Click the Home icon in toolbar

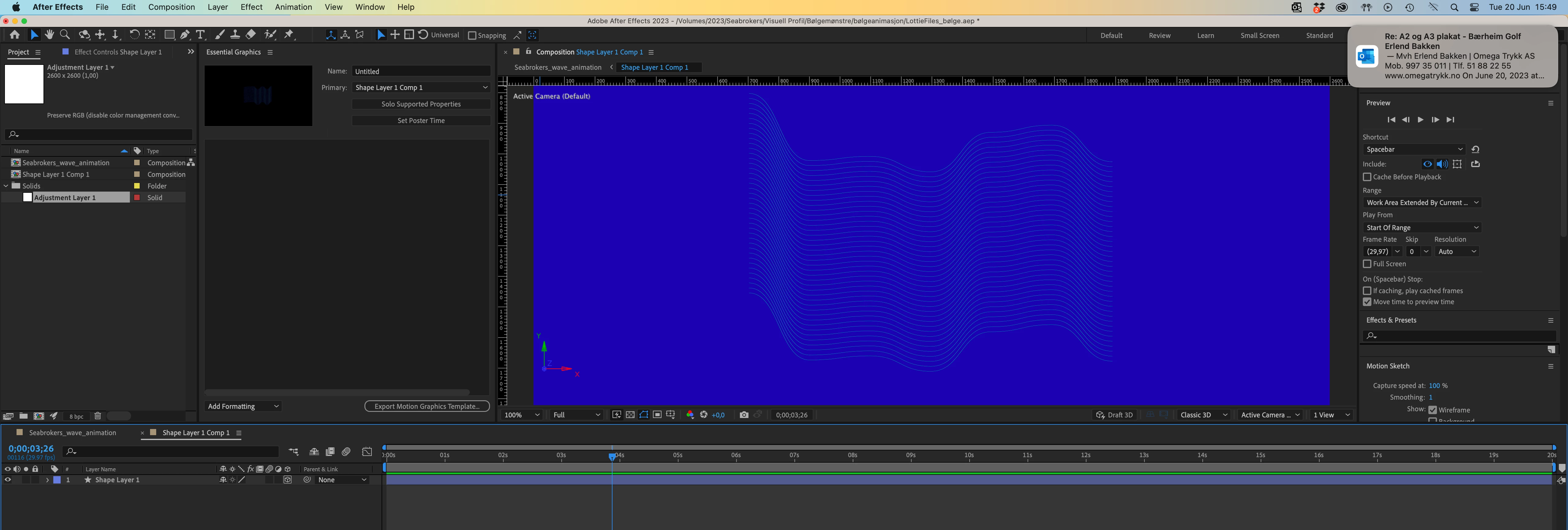[x=15, y=35]
